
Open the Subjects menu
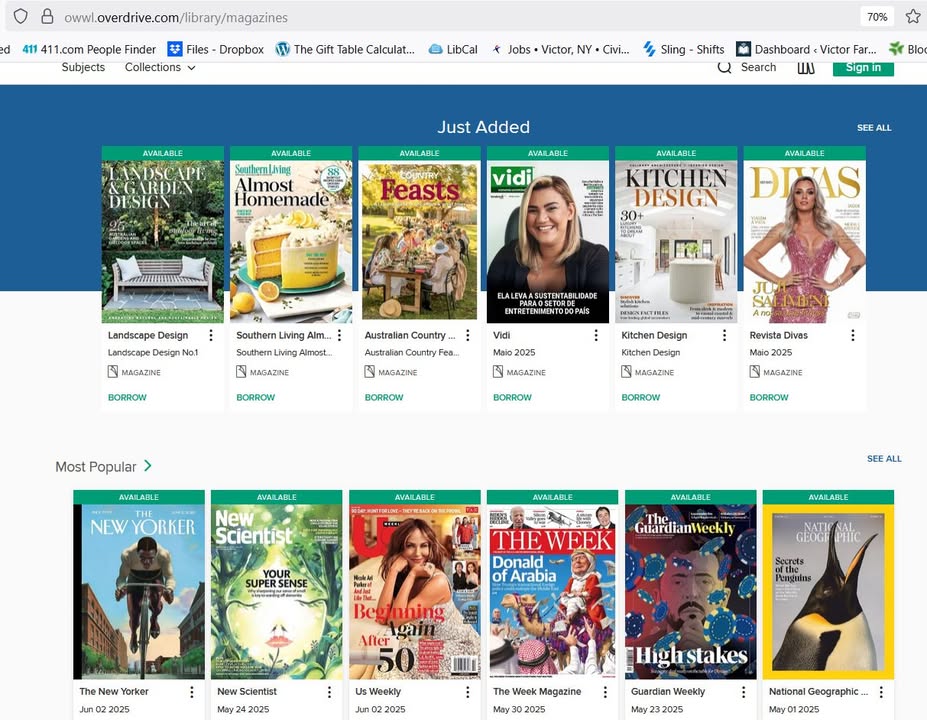[83, 67]
